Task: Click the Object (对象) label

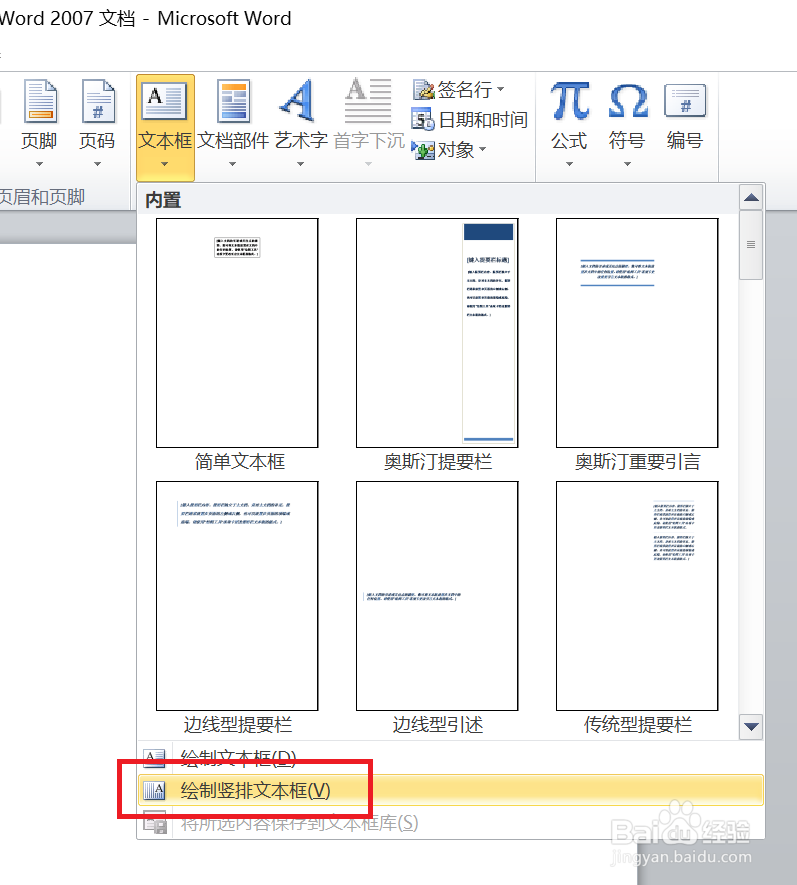Action: pyautogui.click(x=456, y=150)
